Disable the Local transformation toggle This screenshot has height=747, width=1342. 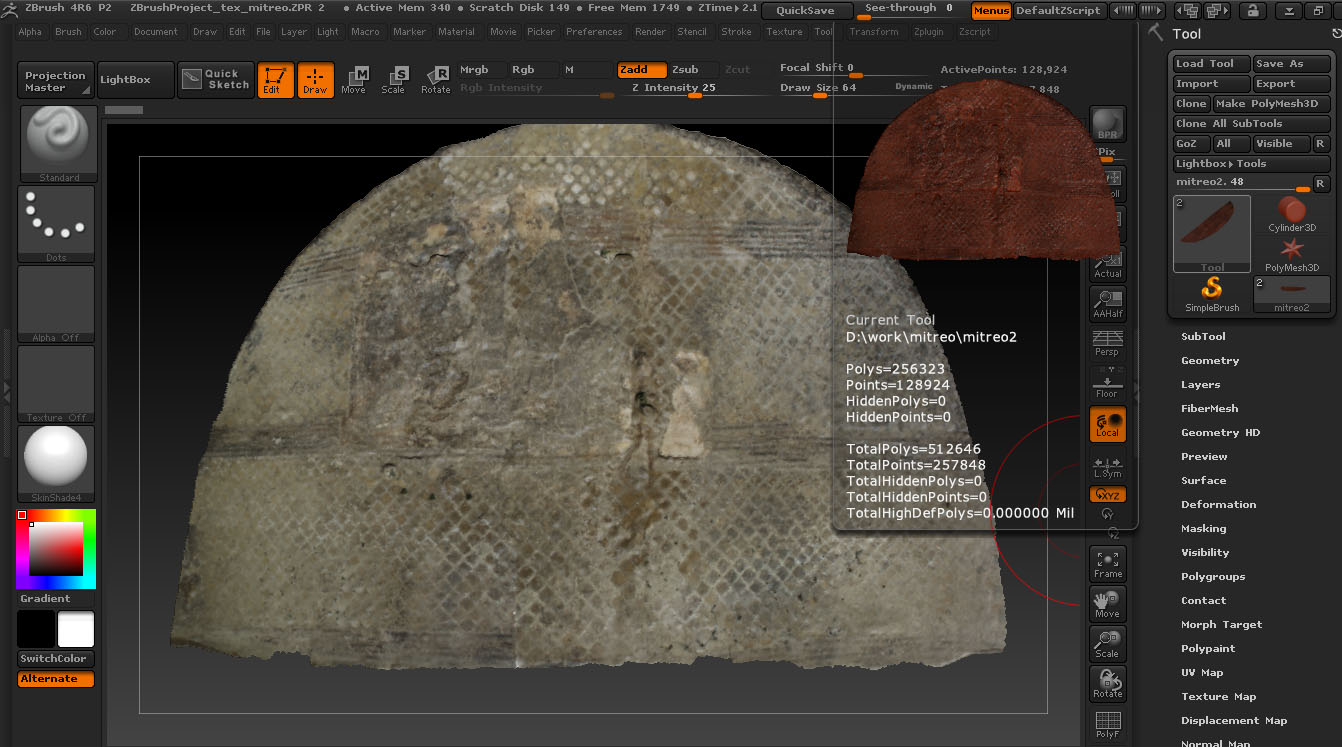click(1107, 424)
